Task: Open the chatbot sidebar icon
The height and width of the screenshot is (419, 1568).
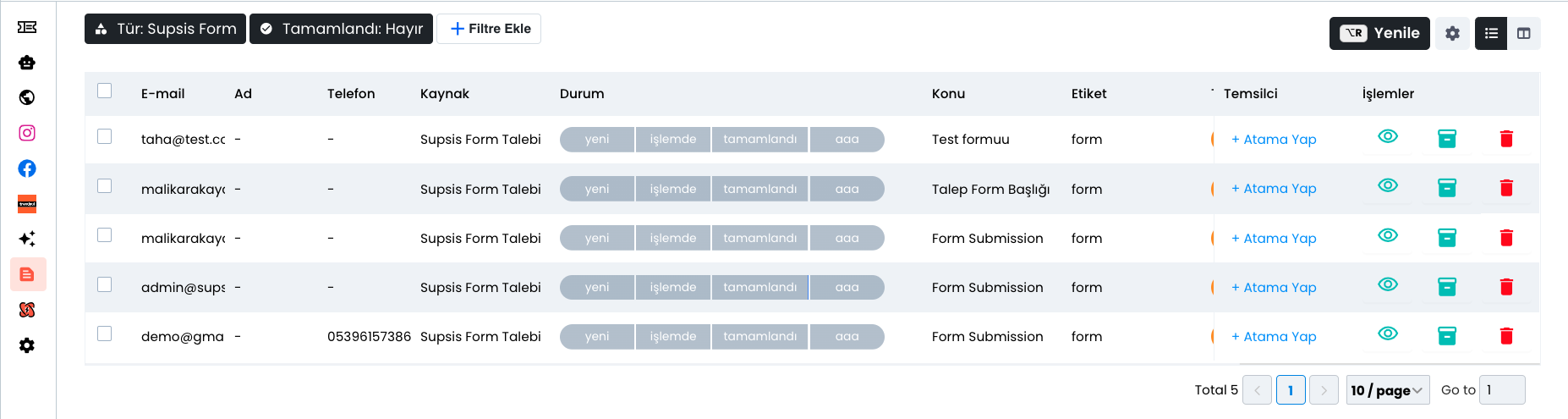Action: tap(27, 63)
